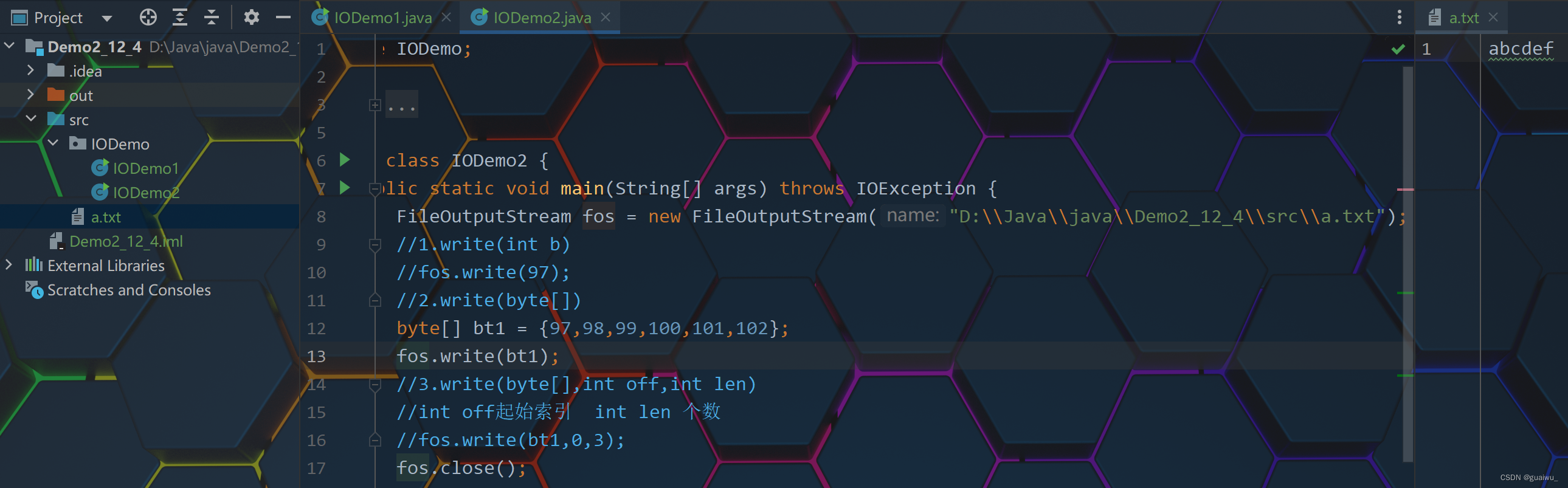The height and width of the screenshot is (488, 1568).
Task: Select IODemo2 class in project tree
Action: (145, 193)
